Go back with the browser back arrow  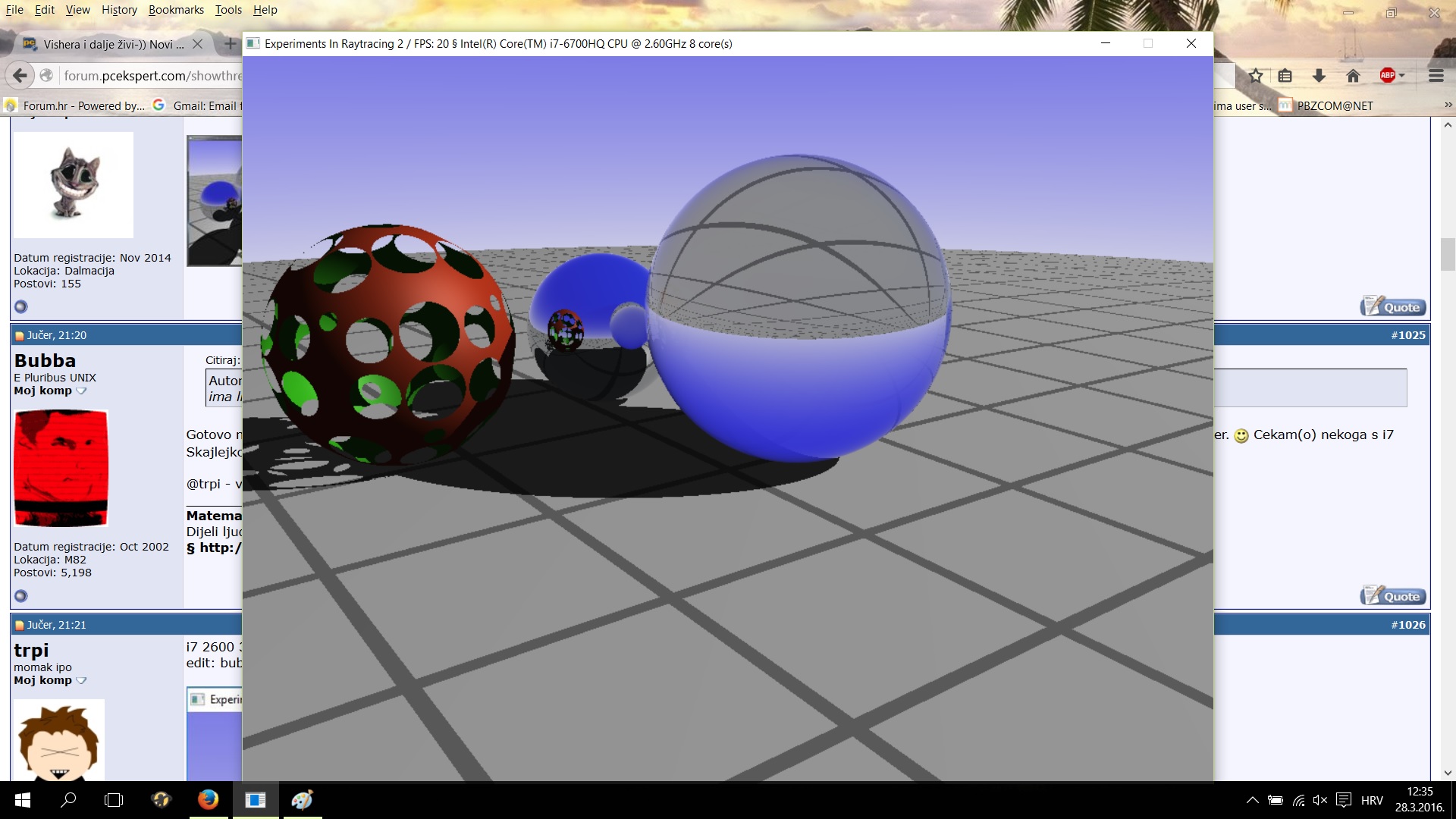[x=20, y=75]
